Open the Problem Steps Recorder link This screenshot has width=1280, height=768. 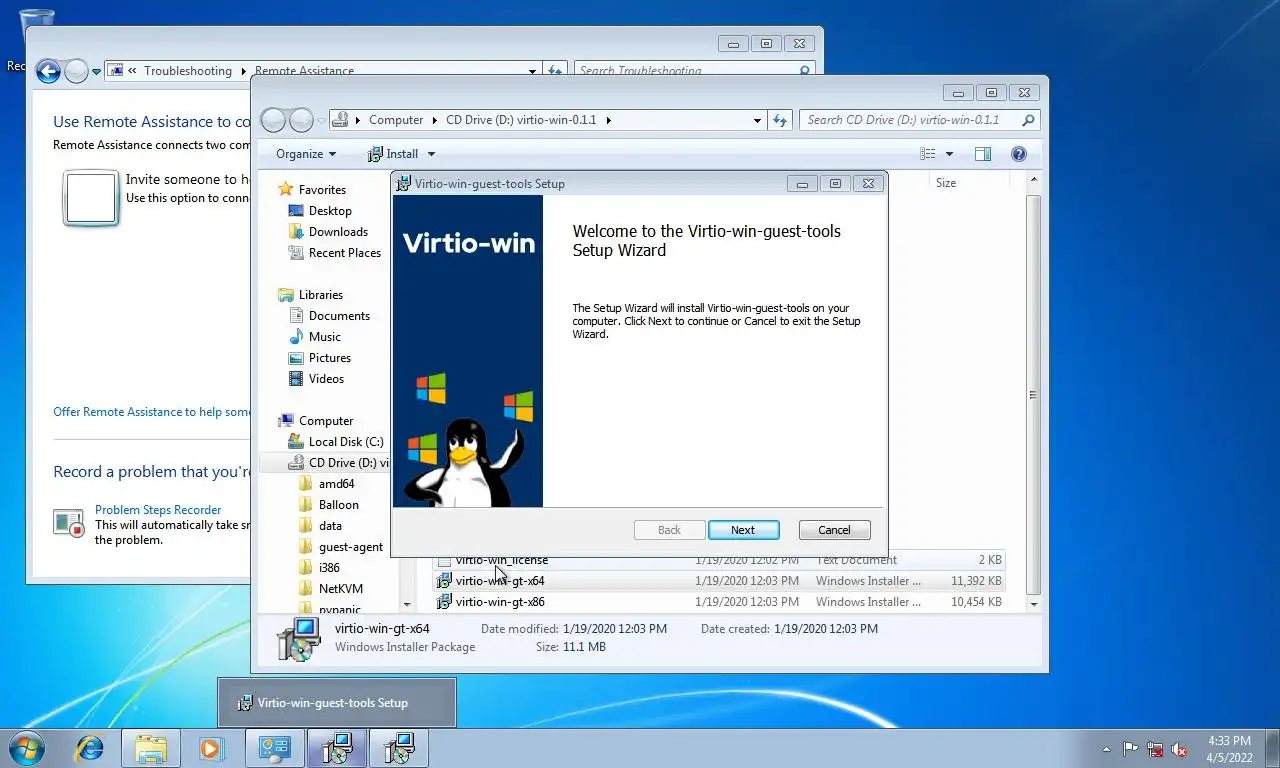pyautogui.click(x=158, y=510)
